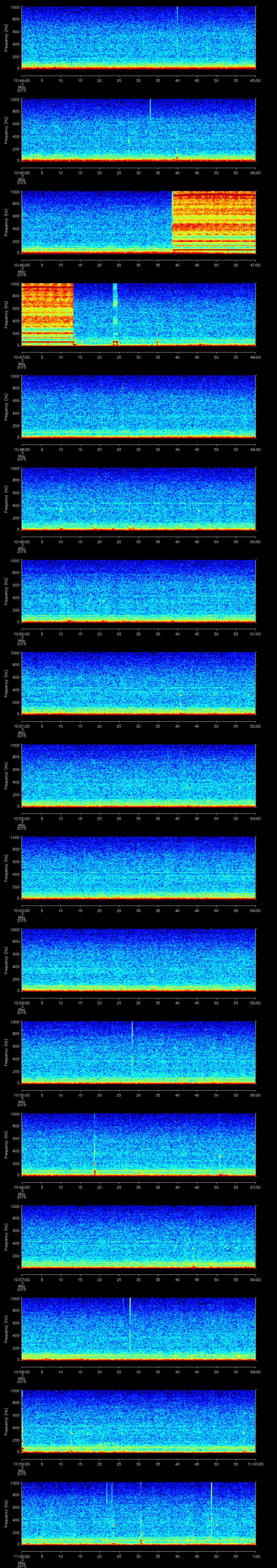This screenshot has height=1568, width=277.
Task: Click the 10:52:00 start time label
Action: point(21,819)
